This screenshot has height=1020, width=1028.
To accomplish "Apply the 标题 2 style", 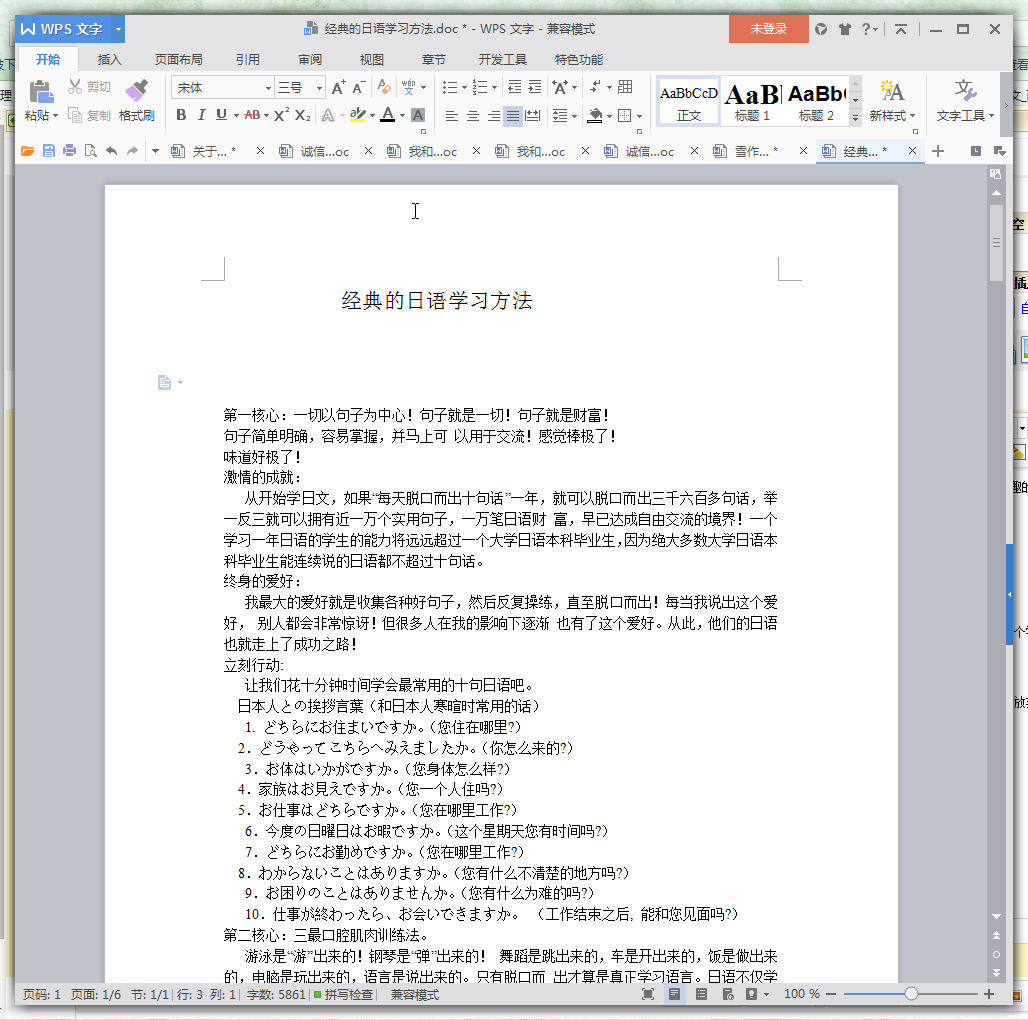I will click(x=816, y=102).
